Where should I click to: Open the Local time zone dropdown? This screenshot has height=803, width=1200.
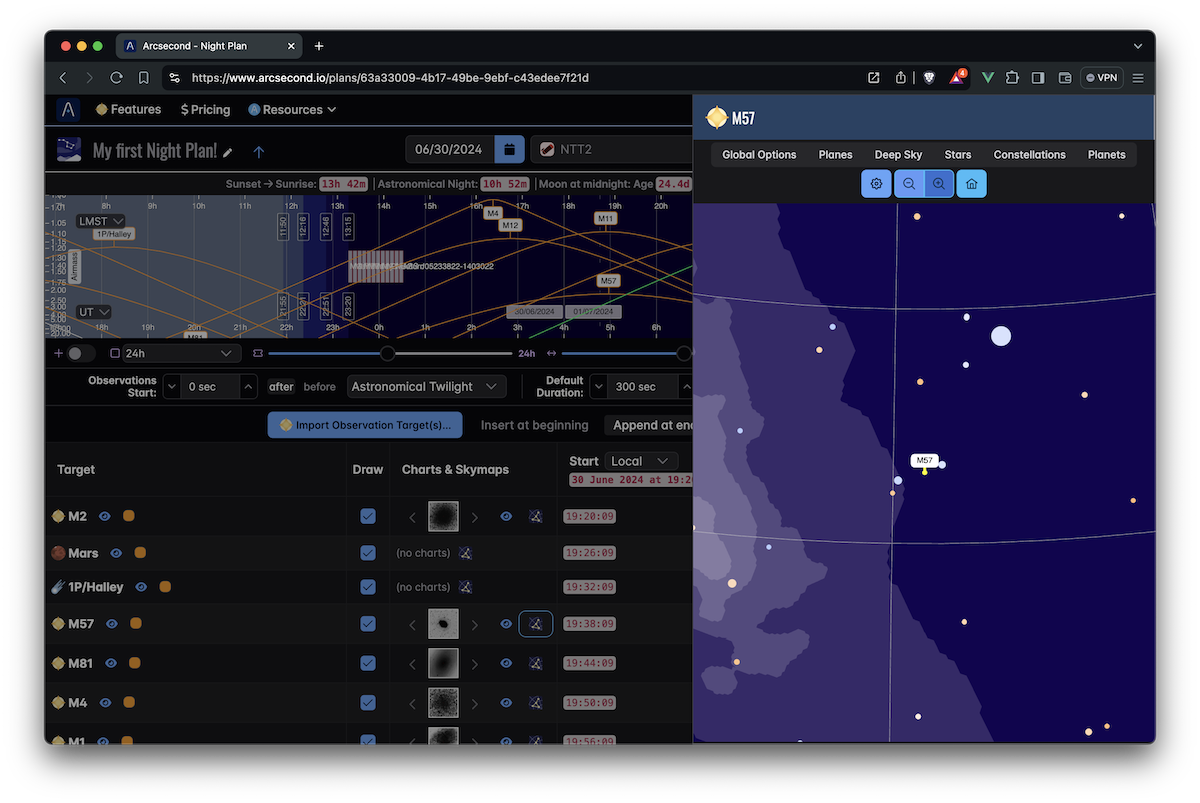coord(640,461)
